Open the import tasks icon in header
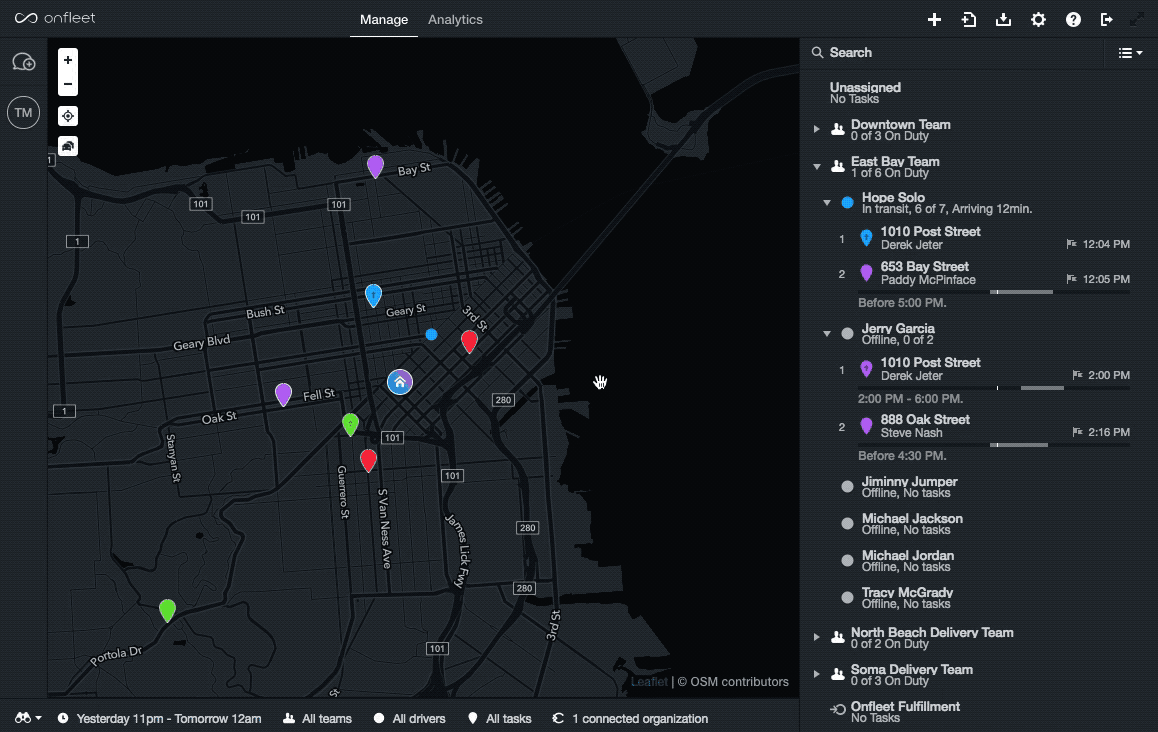The width and height of the screenshot is (1158, 732). [x=969, y=20]
